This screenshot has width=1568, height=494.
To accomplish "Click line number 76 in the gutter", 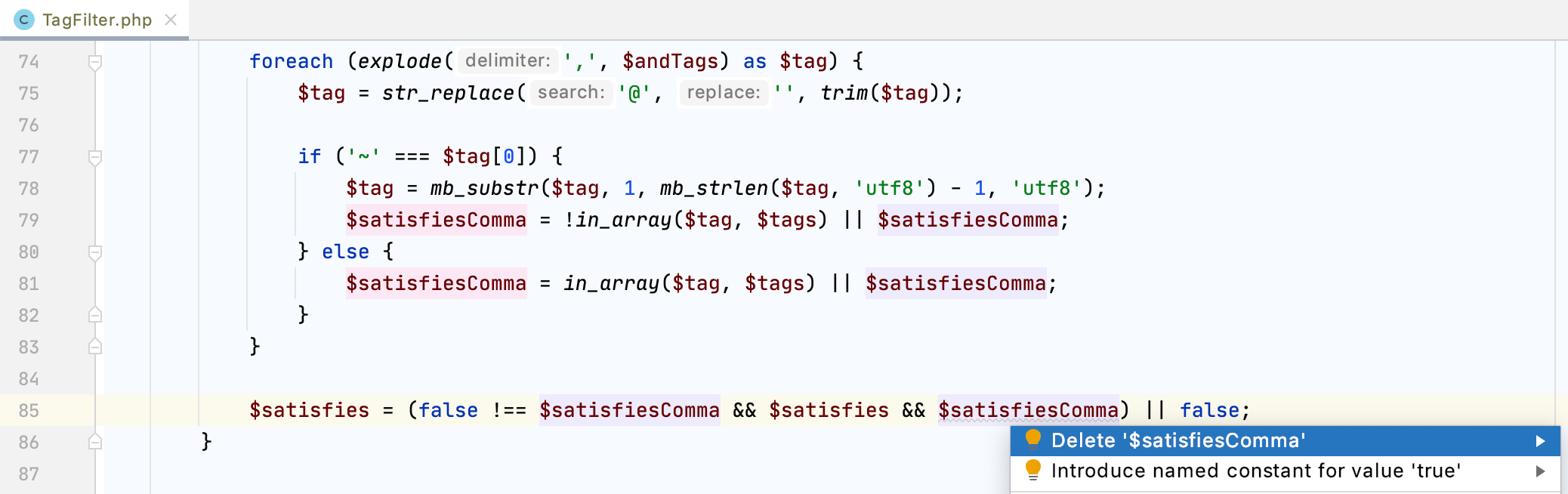I will coord(29,125).
